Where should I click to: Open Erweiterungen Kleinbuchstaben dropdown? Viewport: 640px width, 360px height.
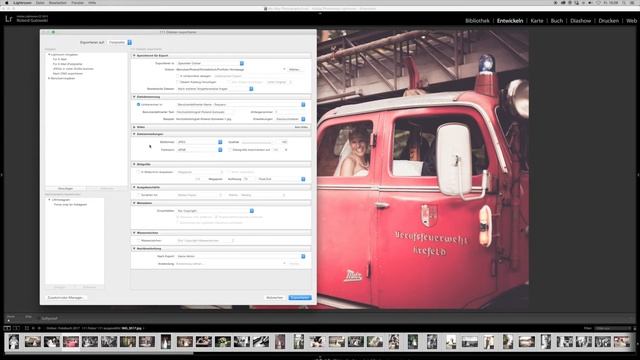pyautogui.click(x=290, y=119)
